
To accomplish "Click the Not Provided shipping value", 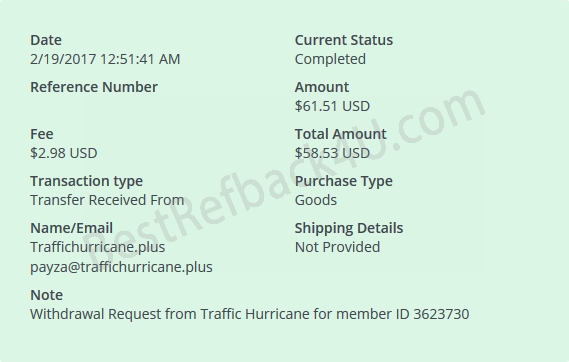I will click(x=337, y=247).
